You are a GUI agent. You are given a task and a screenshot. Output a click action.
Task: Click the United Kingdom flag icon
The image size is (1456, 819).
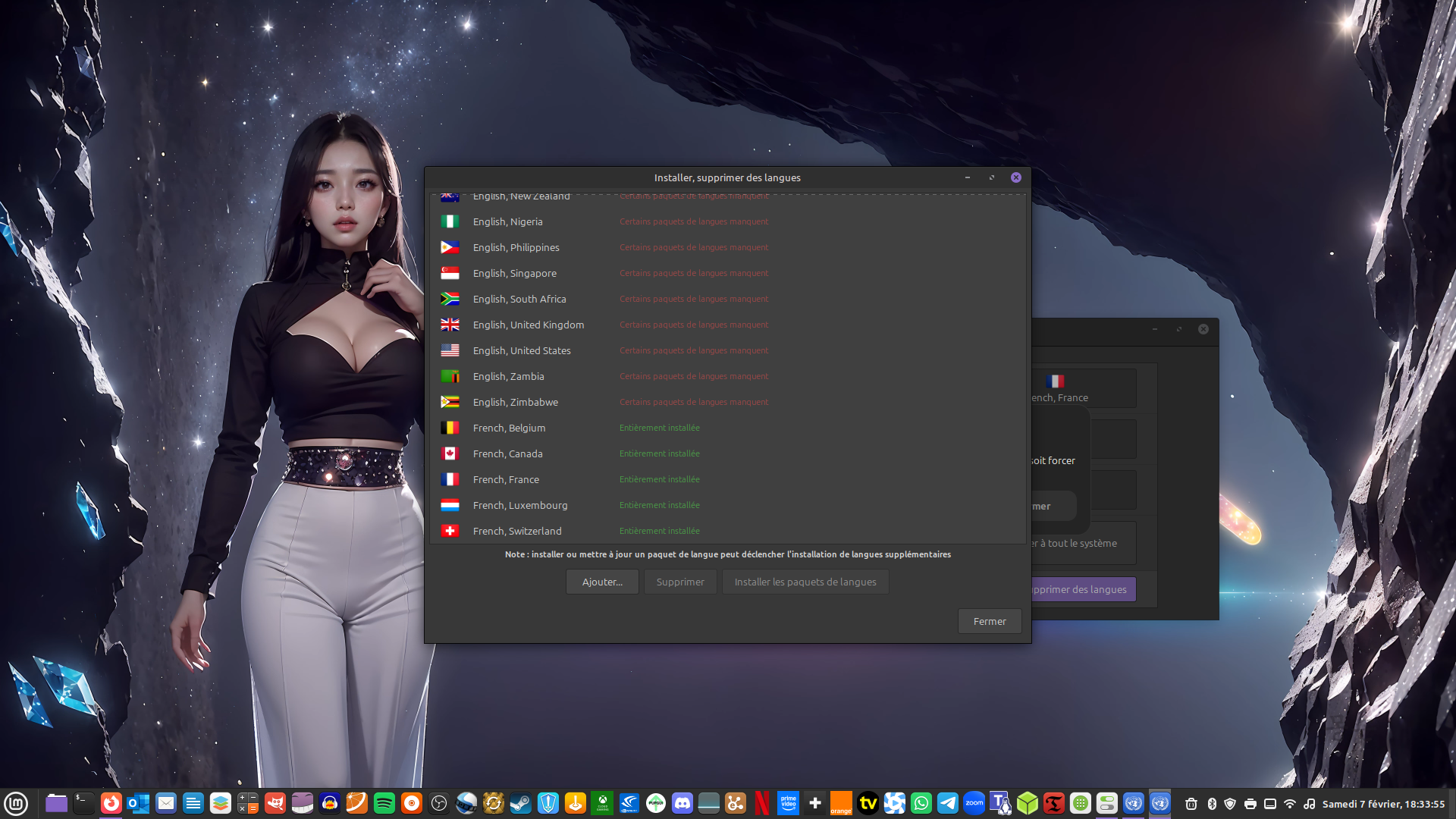pyautogui.click(x=450, y=325)
